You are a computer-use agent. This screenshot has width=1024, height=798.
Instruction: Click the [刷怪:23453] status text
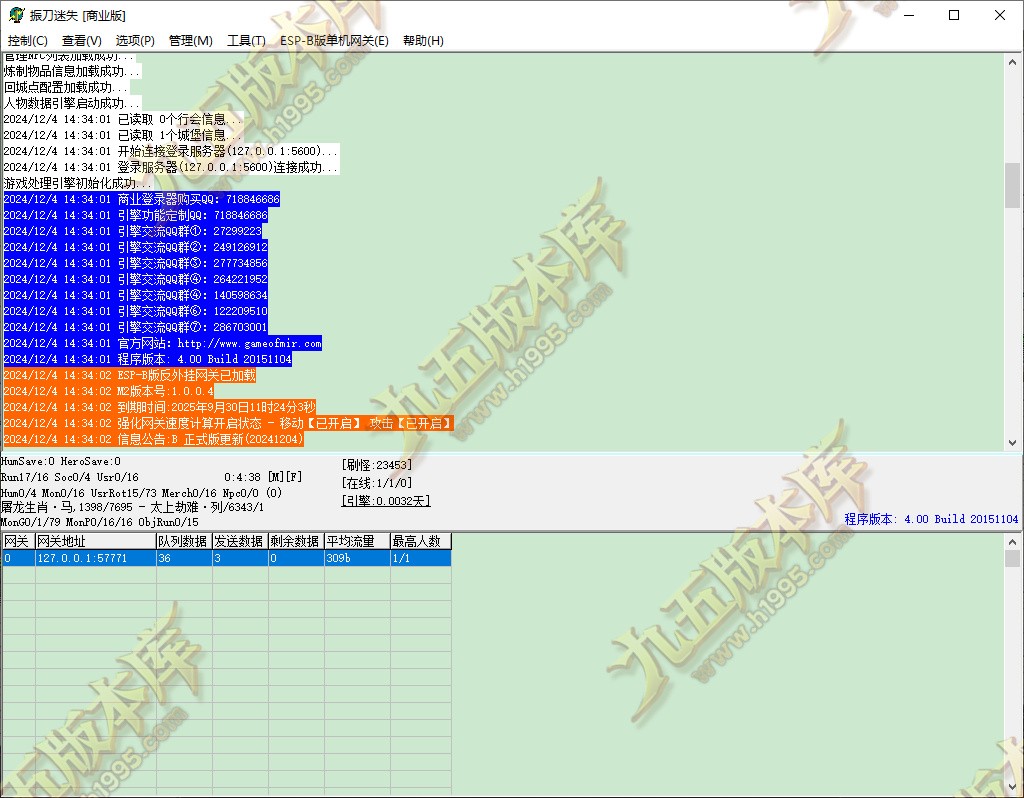tap(377, 465)
